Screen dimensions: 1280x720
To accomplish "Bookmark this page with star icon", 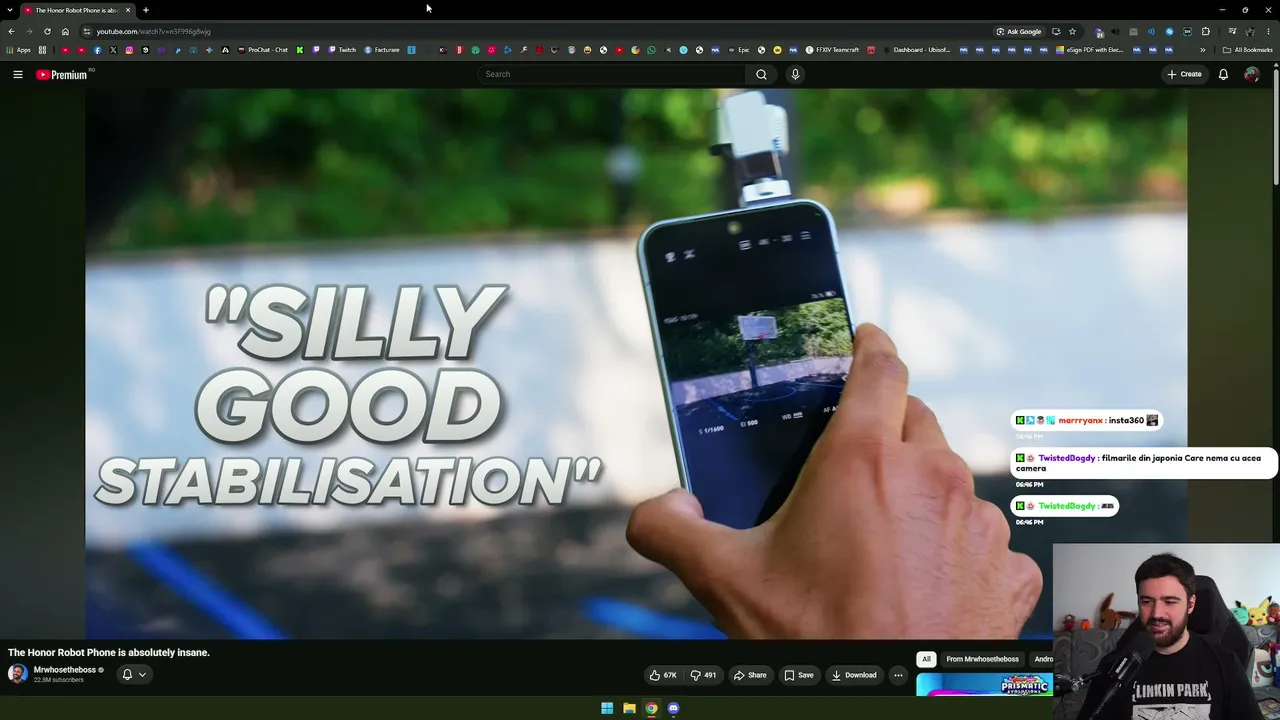I will (x=1072, y=31).
